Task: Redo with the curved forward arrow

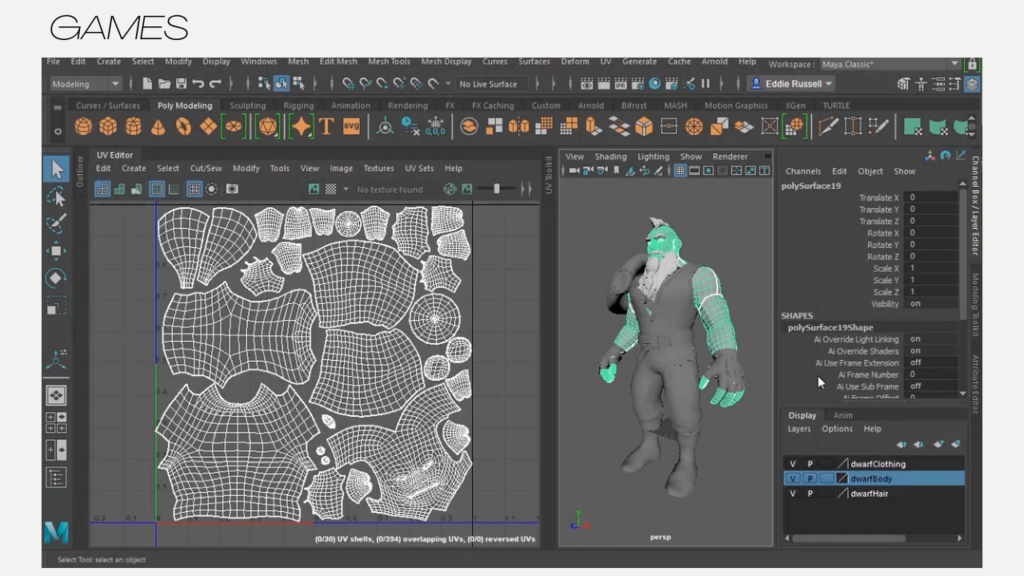Action: coord(215,84)
